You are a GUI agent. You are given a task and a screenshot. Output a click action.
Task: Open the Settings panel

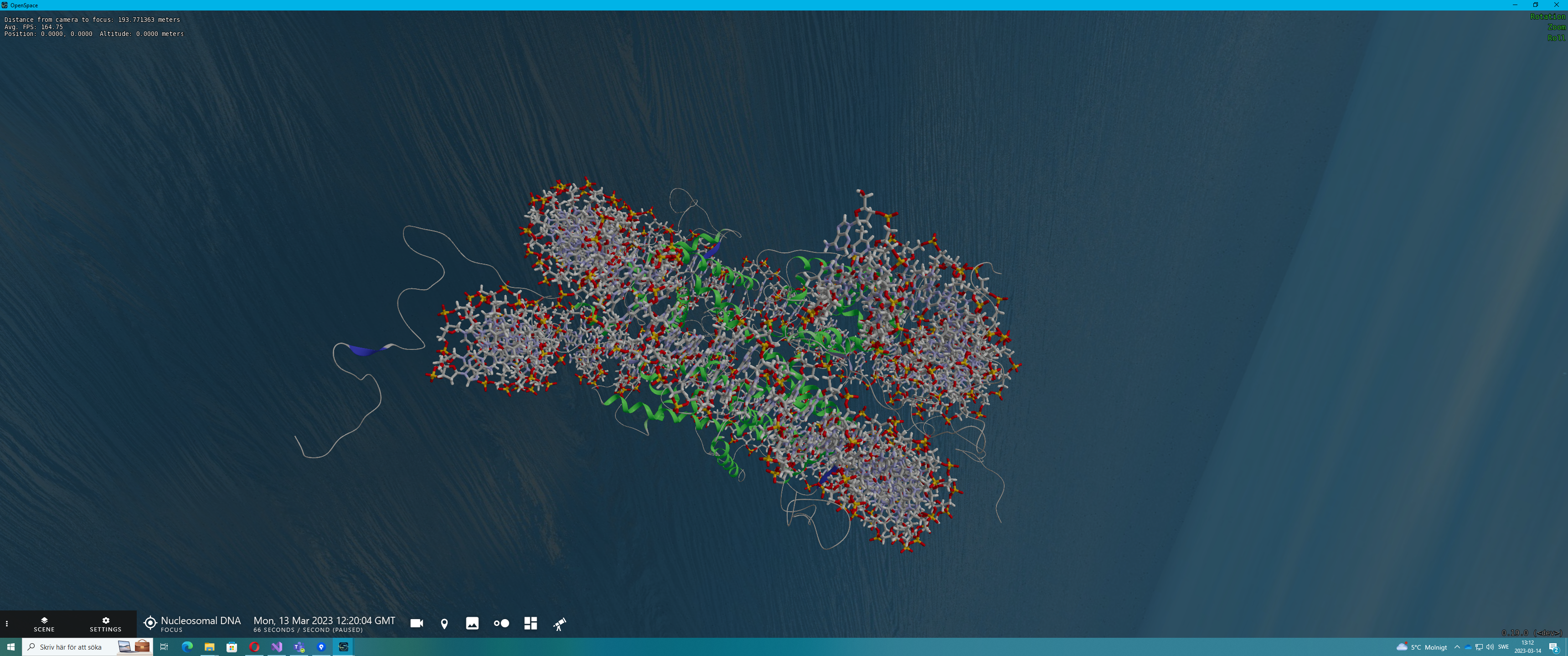click(x=105, y=624)
